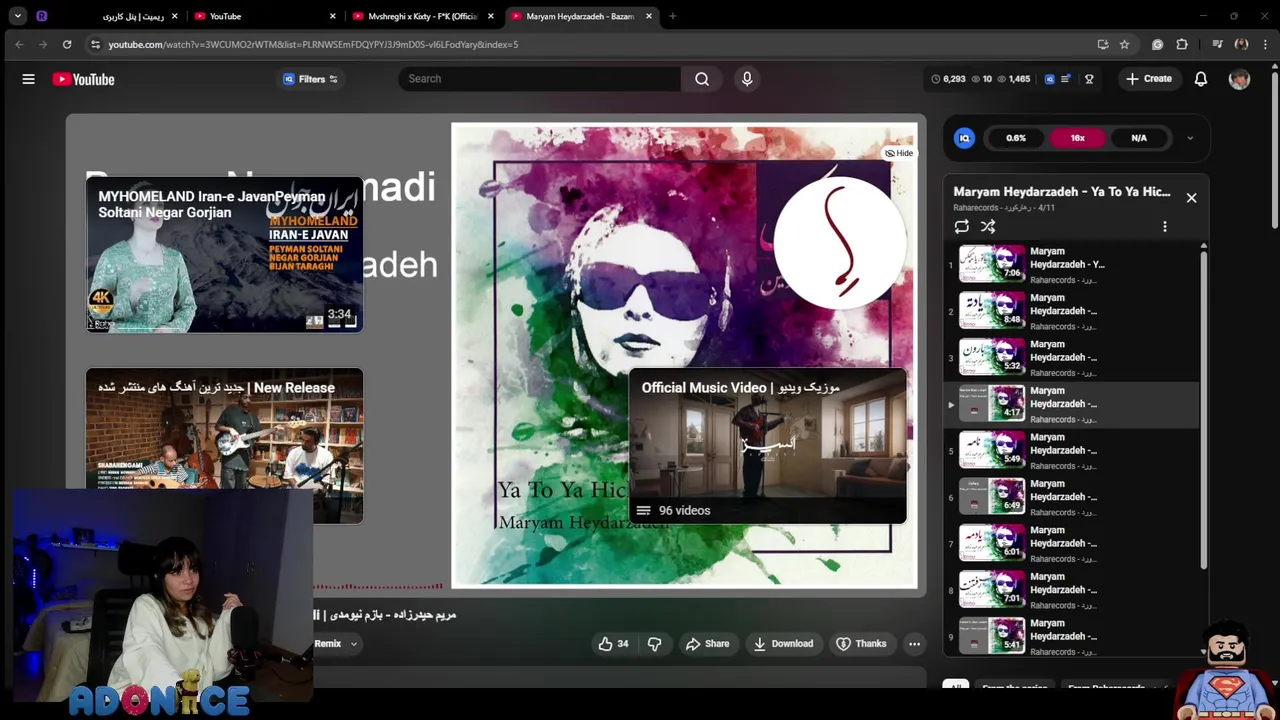Like the video with thumbs up
Screen dimensions: 1280x720
(x=614, y=644)
